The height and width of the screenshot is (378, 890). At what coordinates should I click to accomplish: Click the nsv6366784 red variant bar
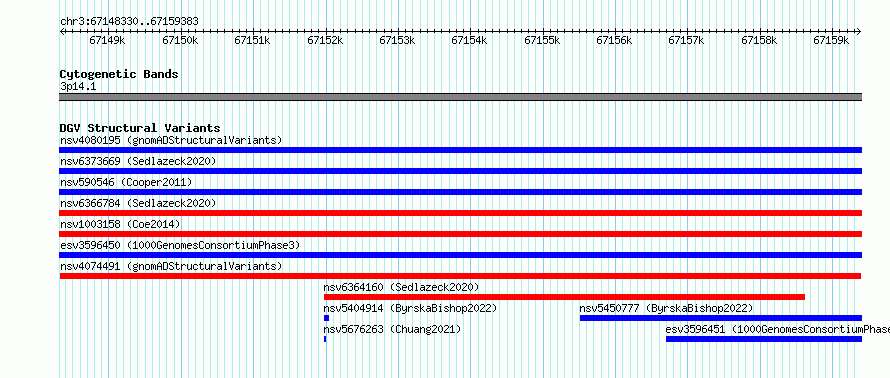click(460, 213)
